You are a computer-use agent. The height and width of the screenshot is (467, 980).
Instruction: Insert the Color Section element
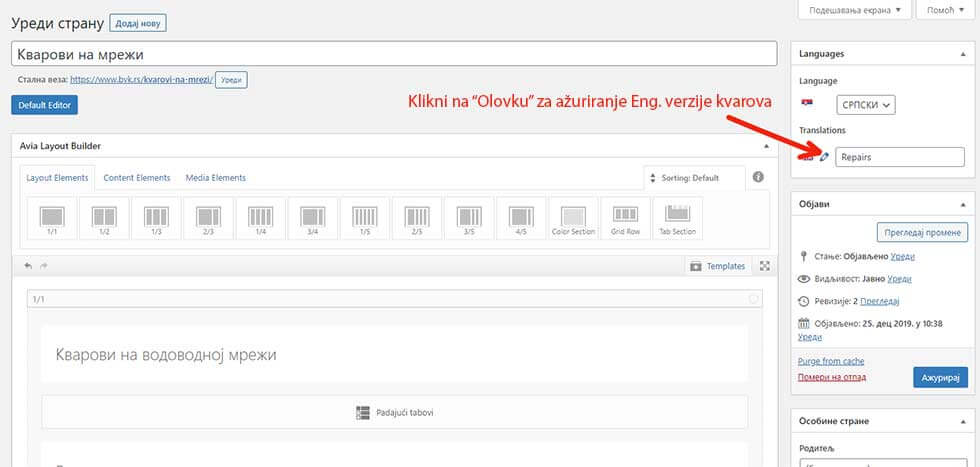point(573,219)
